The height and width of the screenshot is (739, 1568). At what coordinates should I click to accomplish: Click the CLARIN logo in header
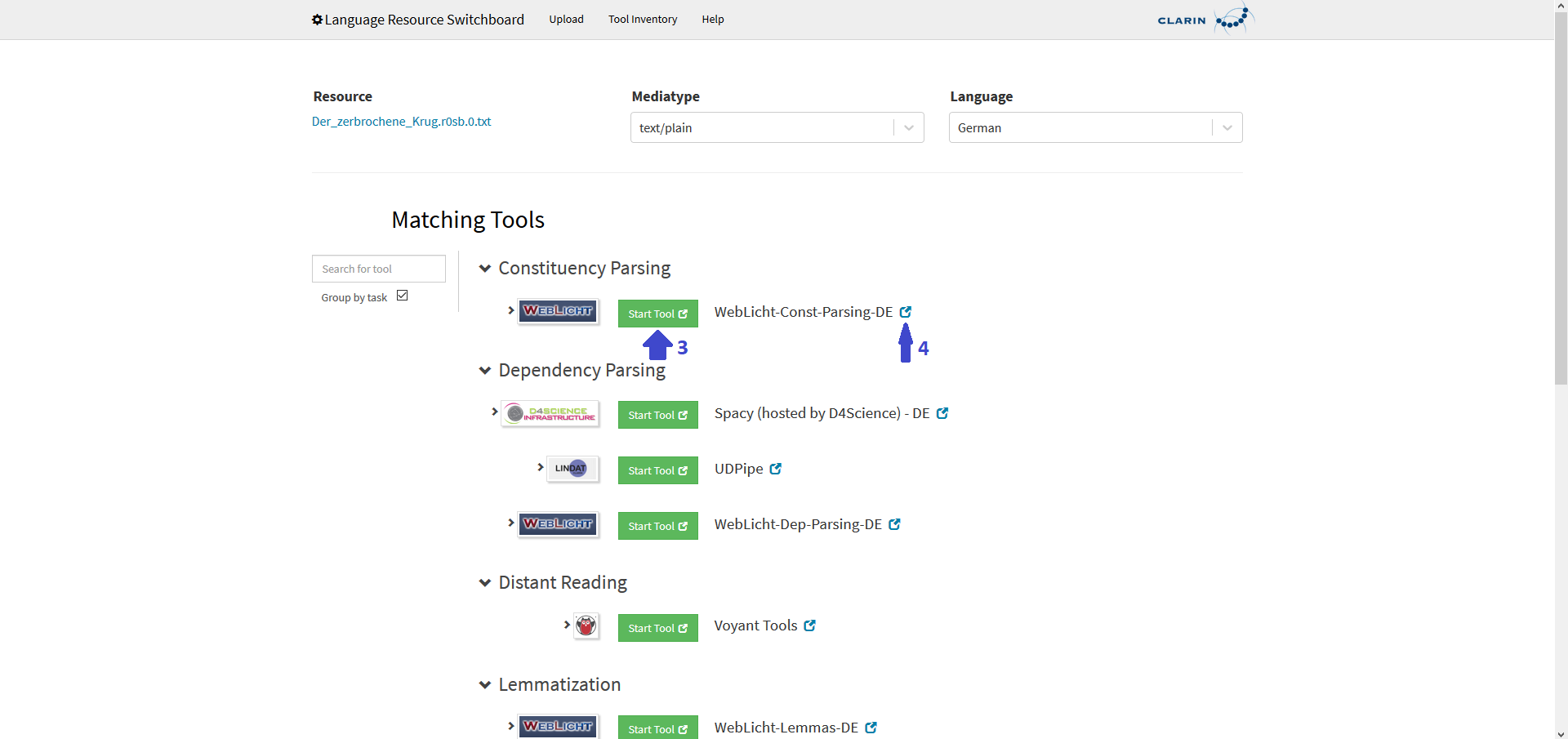1205,20
